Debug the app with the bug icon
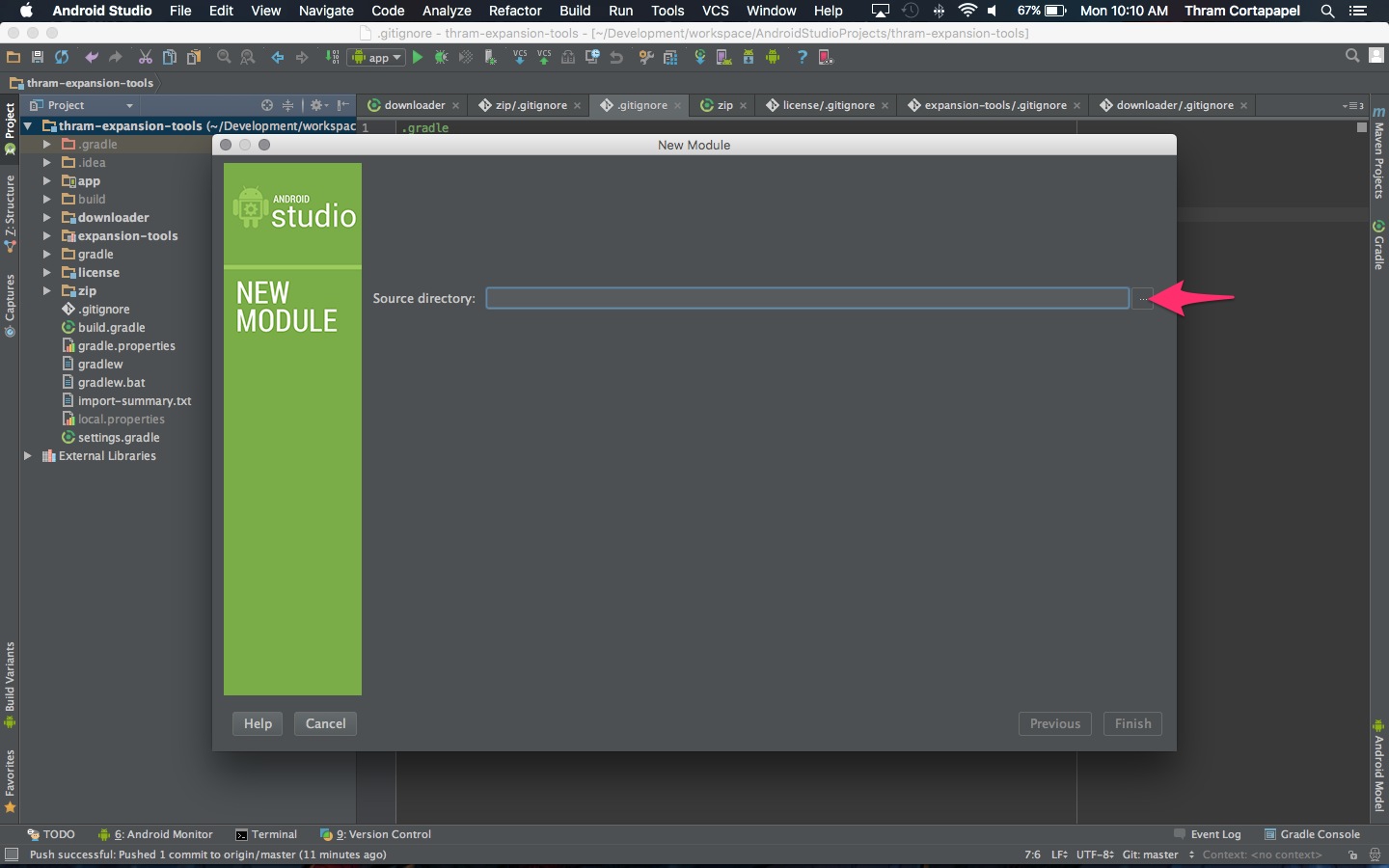 [441, 57]
